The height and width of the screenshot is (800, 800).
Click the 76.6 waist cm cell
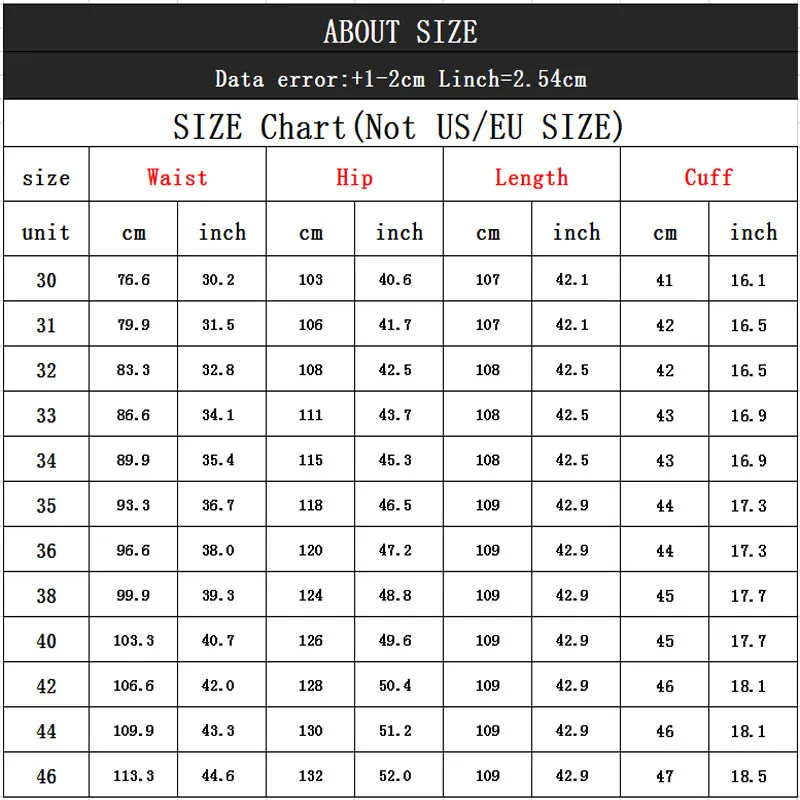click(x=133, y=279)
